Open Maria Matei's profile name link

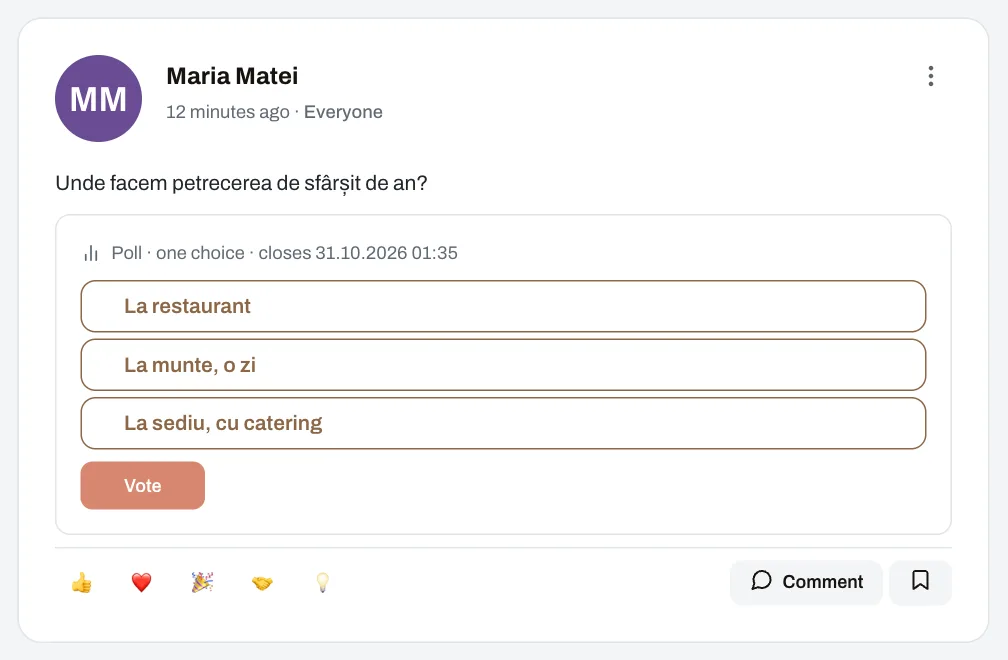(x=232, y=76)
